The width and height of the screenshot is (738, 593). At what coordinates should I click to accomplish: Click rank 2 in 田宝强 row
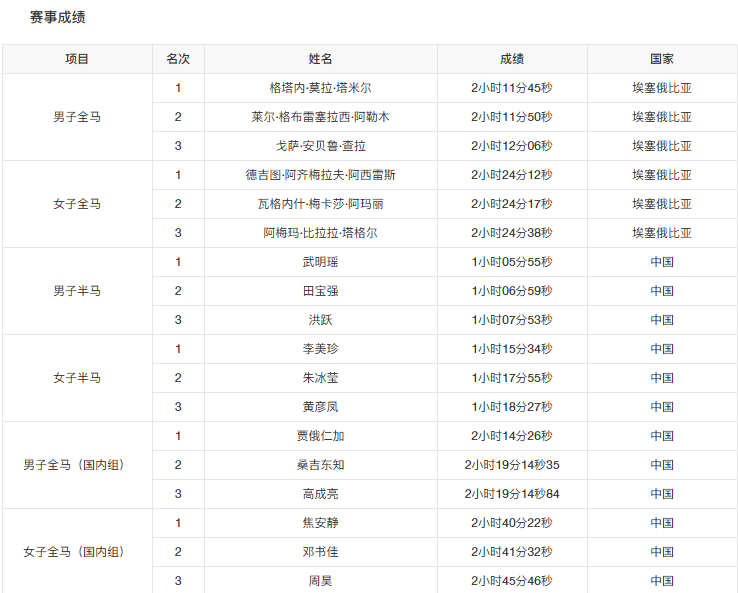click(x=178, y=291)
